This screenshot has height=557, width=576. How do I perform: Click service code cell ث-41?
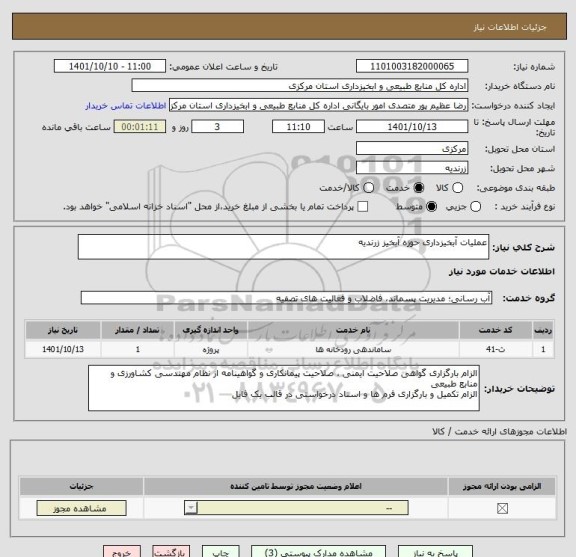pyautogui.click(x=496, y=349)
